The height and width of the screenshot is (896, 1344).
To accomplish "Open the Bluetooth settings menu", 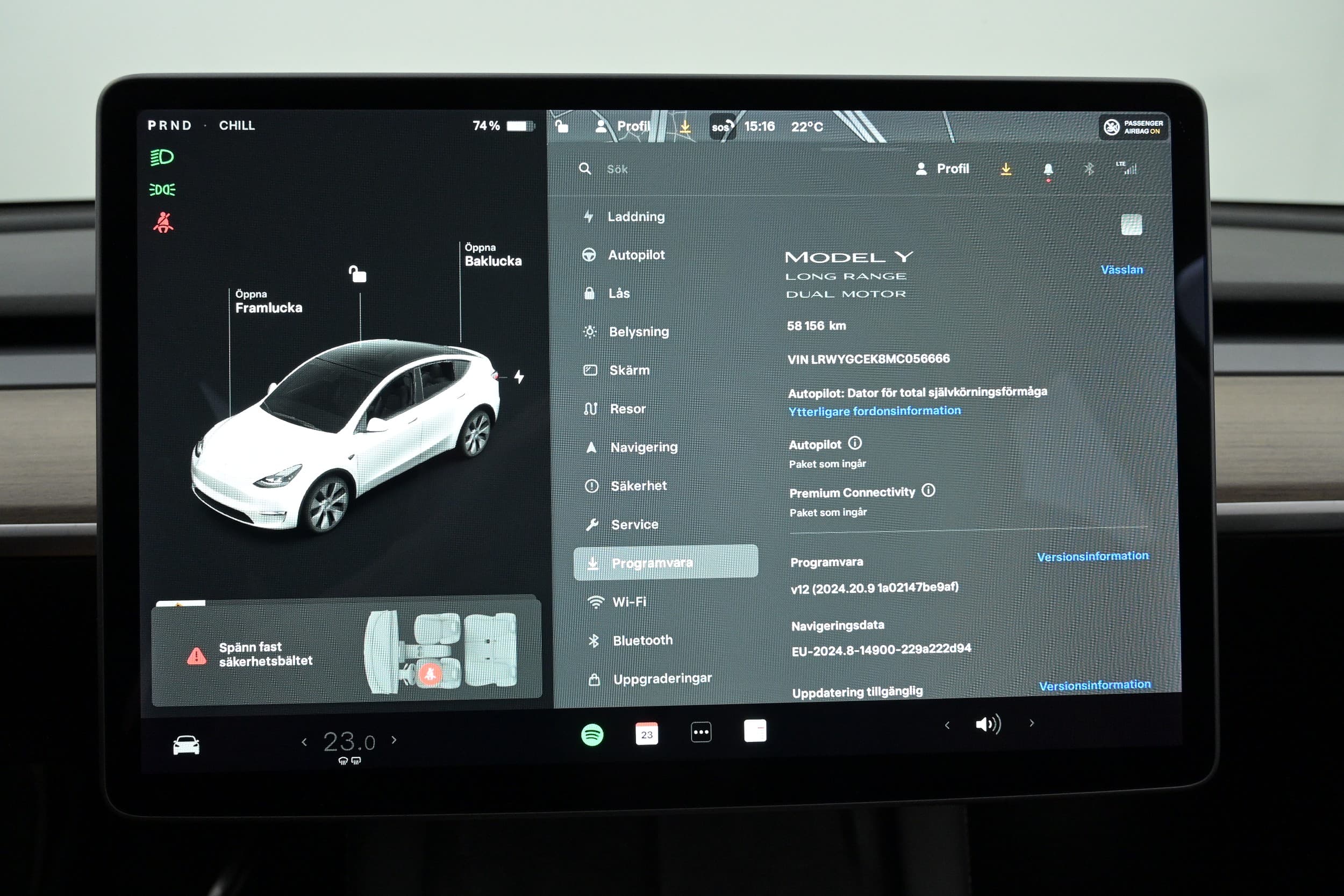I will point(630,641).
